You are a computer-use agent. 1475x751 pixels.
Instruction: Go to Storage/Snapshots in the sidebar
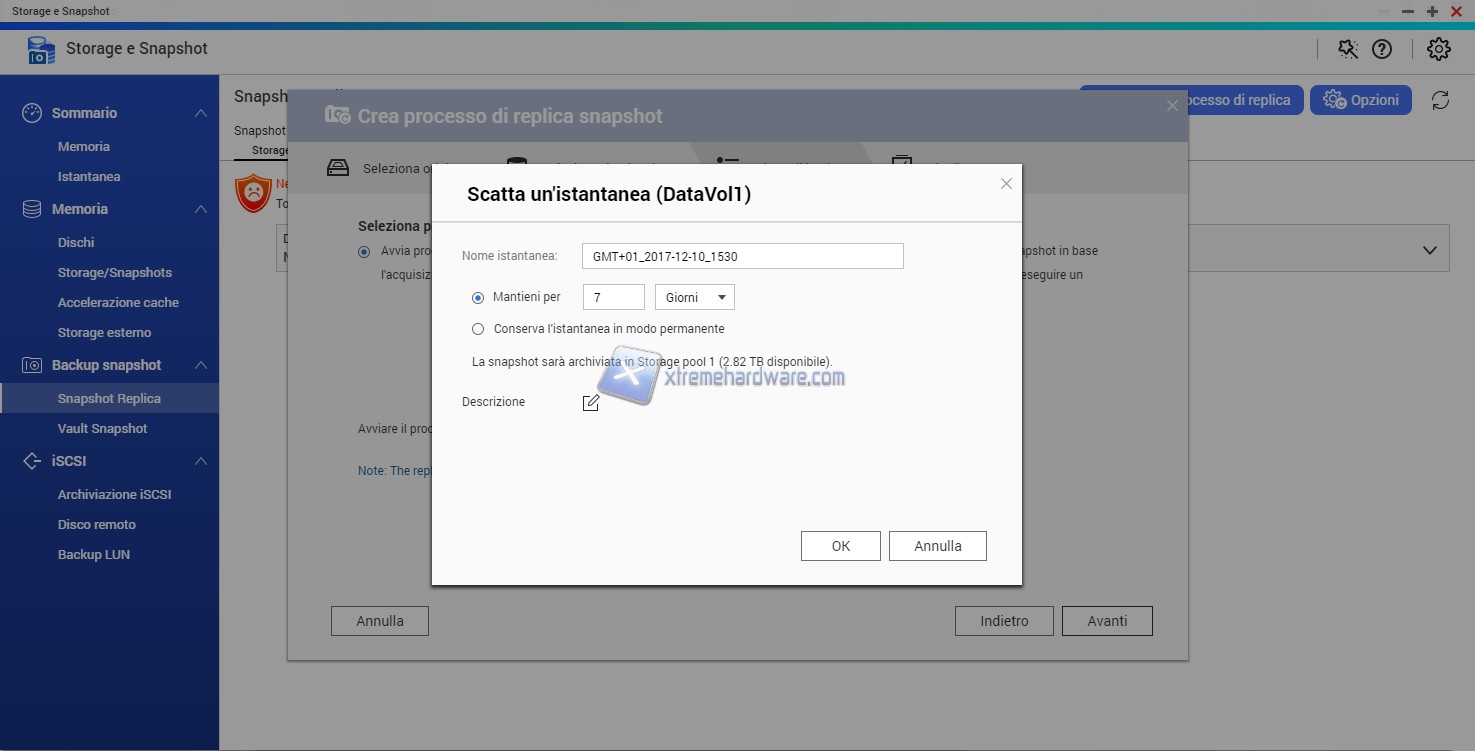tap(114, 272)
